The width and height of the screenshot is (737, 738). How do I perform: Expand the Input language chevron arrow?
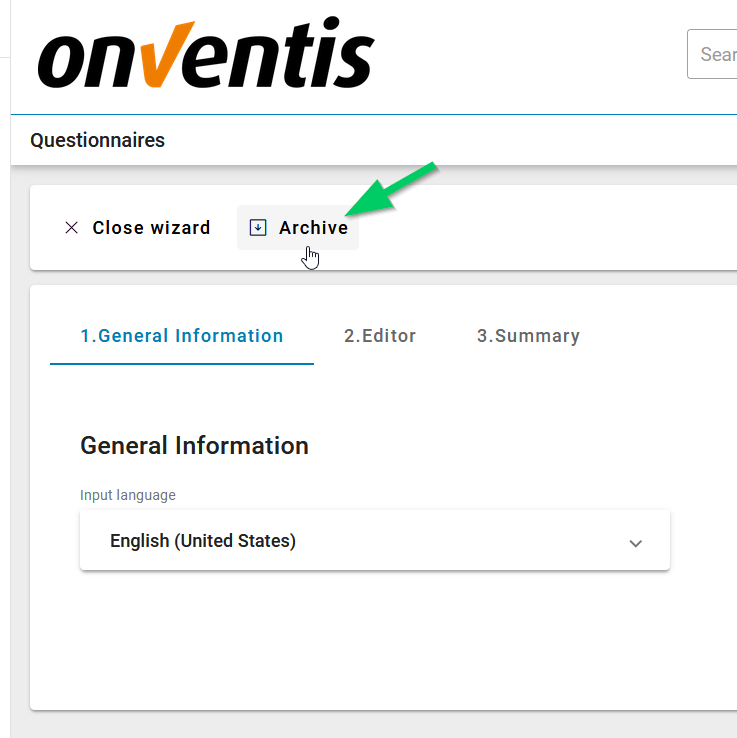coord(635,543)
